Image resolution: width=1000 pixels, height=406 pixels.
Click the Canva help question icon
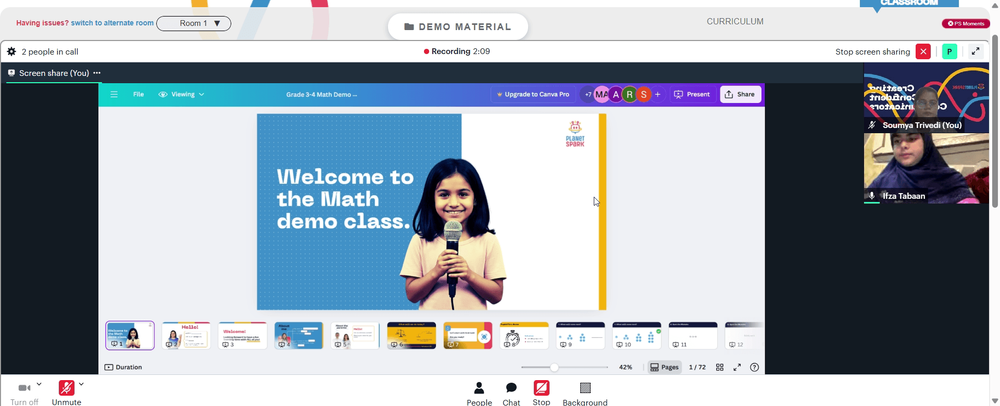[754, 367]
